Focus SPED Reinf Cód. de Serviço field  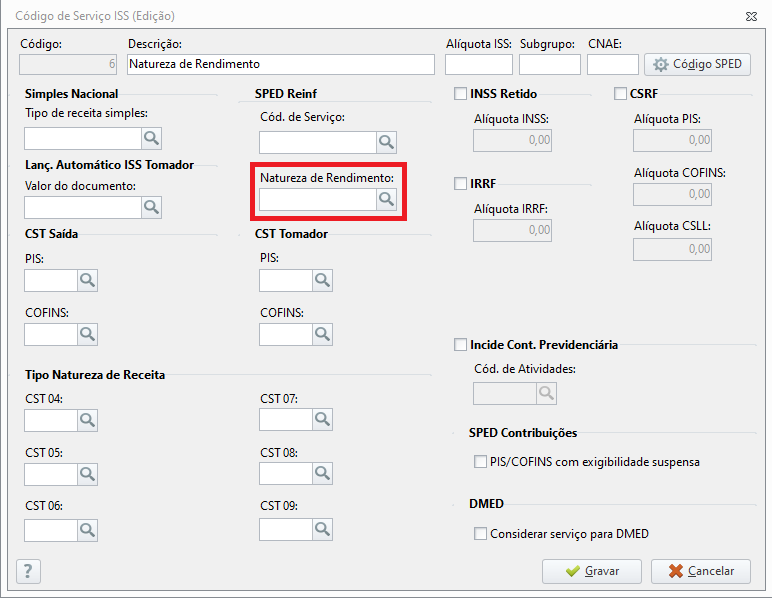coord(318,143)
